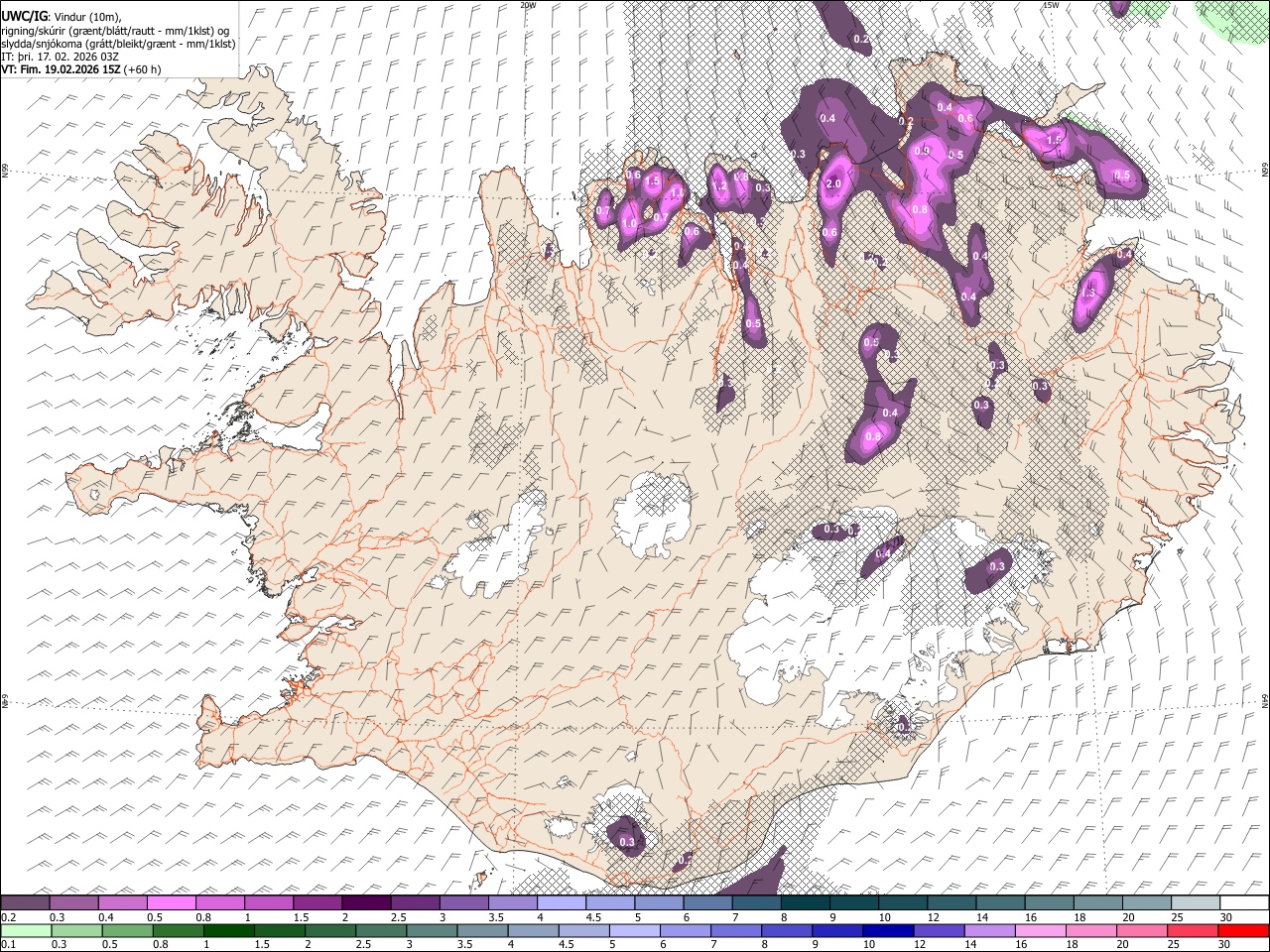Click the darkest purple 2–2.5 snow legend swatch
This screenshot has height=952, width=1270.
[366, 902]
